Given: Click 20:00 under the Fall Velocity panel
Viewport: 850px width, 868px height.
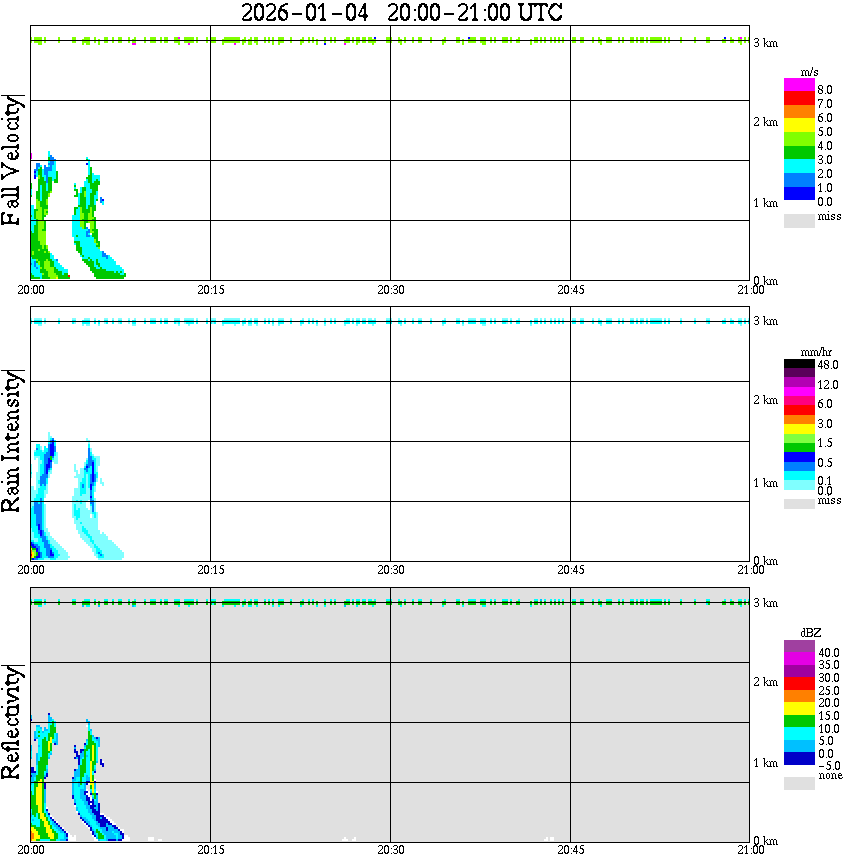Looking at the screenshot, I should [31, 290].
